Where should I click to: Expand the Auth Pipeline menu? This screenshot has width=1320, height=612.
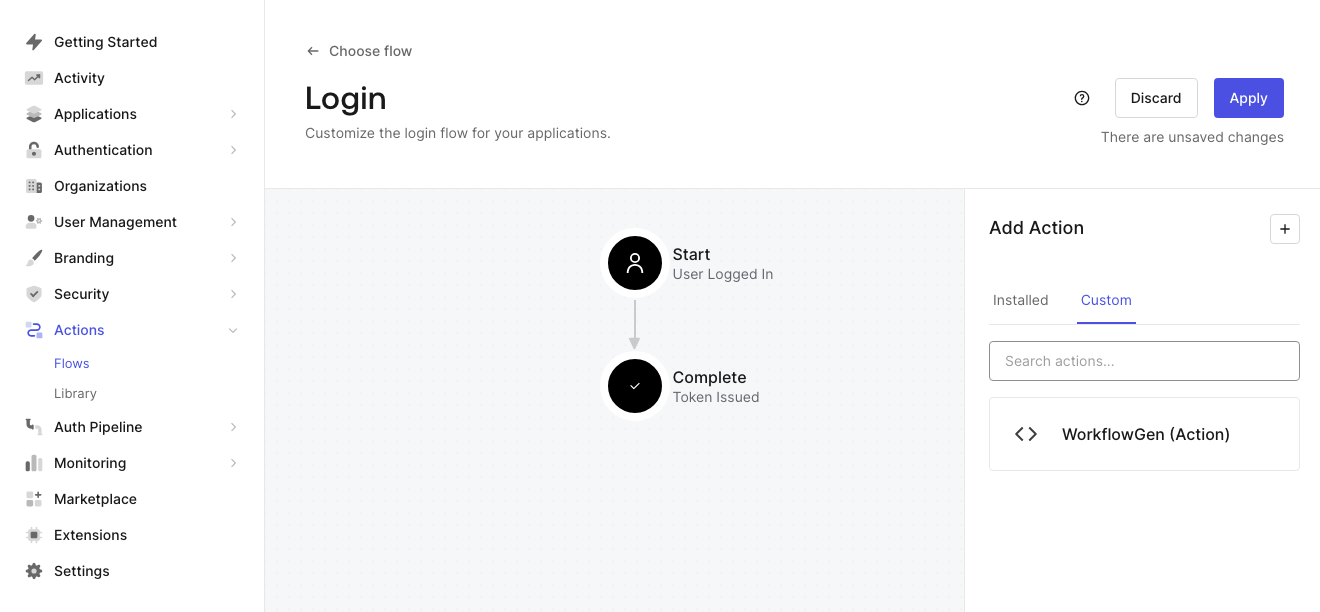233,427
